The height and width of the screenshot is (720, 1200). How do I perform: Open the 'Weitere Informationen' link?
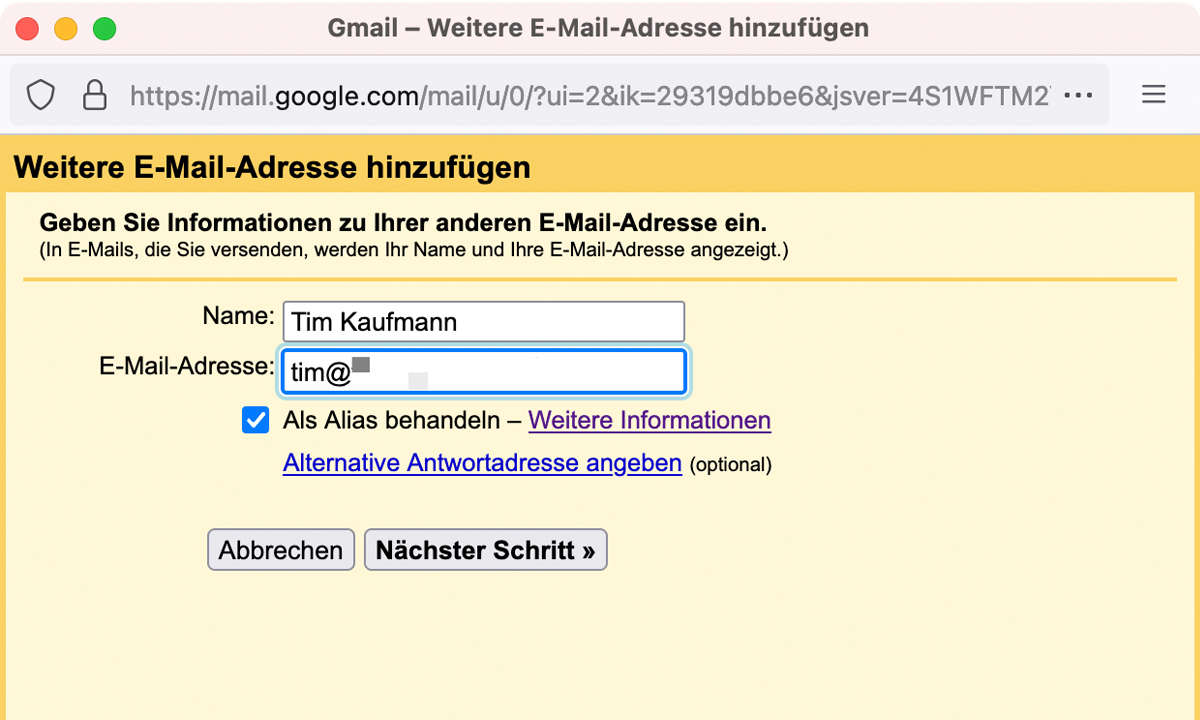[649, 420]
